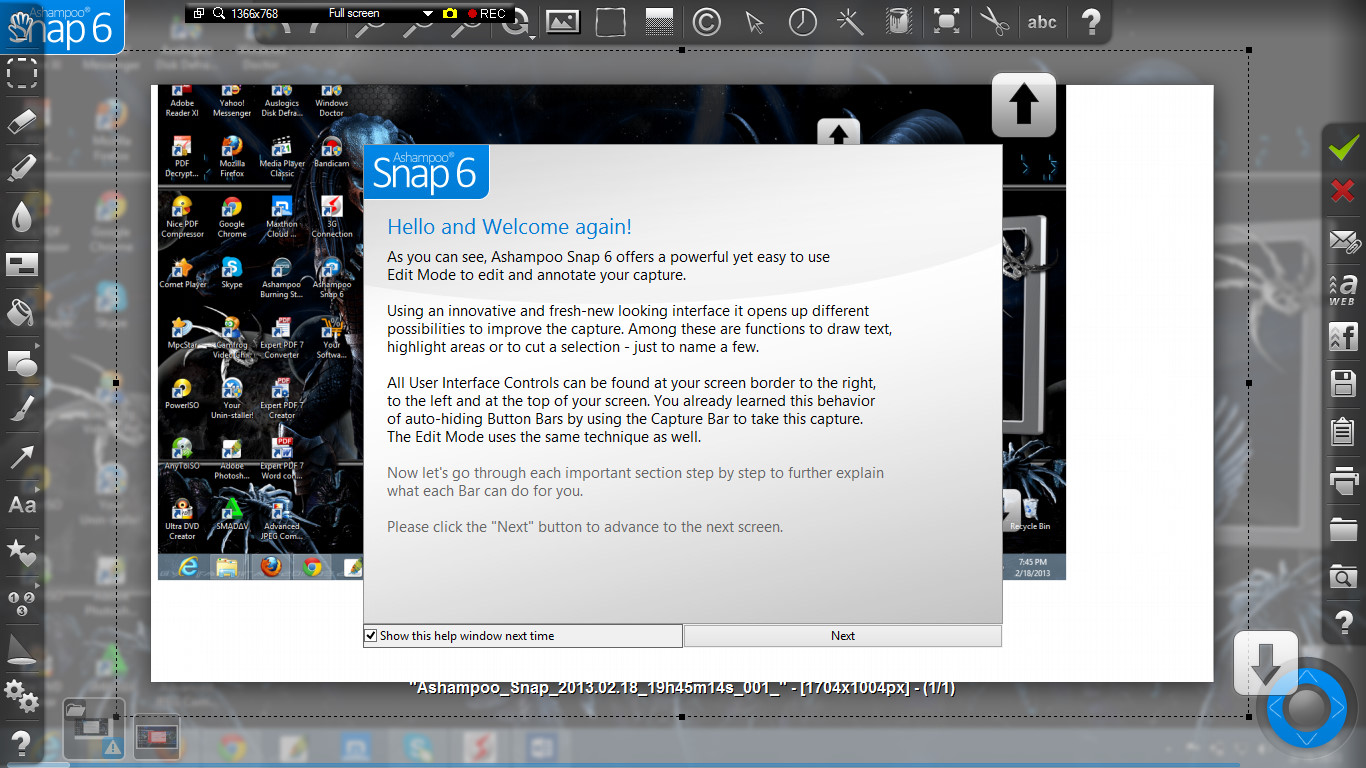Open the Ashampoo Snap 6 logo top-left
Screen dimensions: 1366x768
click(61, 27)
